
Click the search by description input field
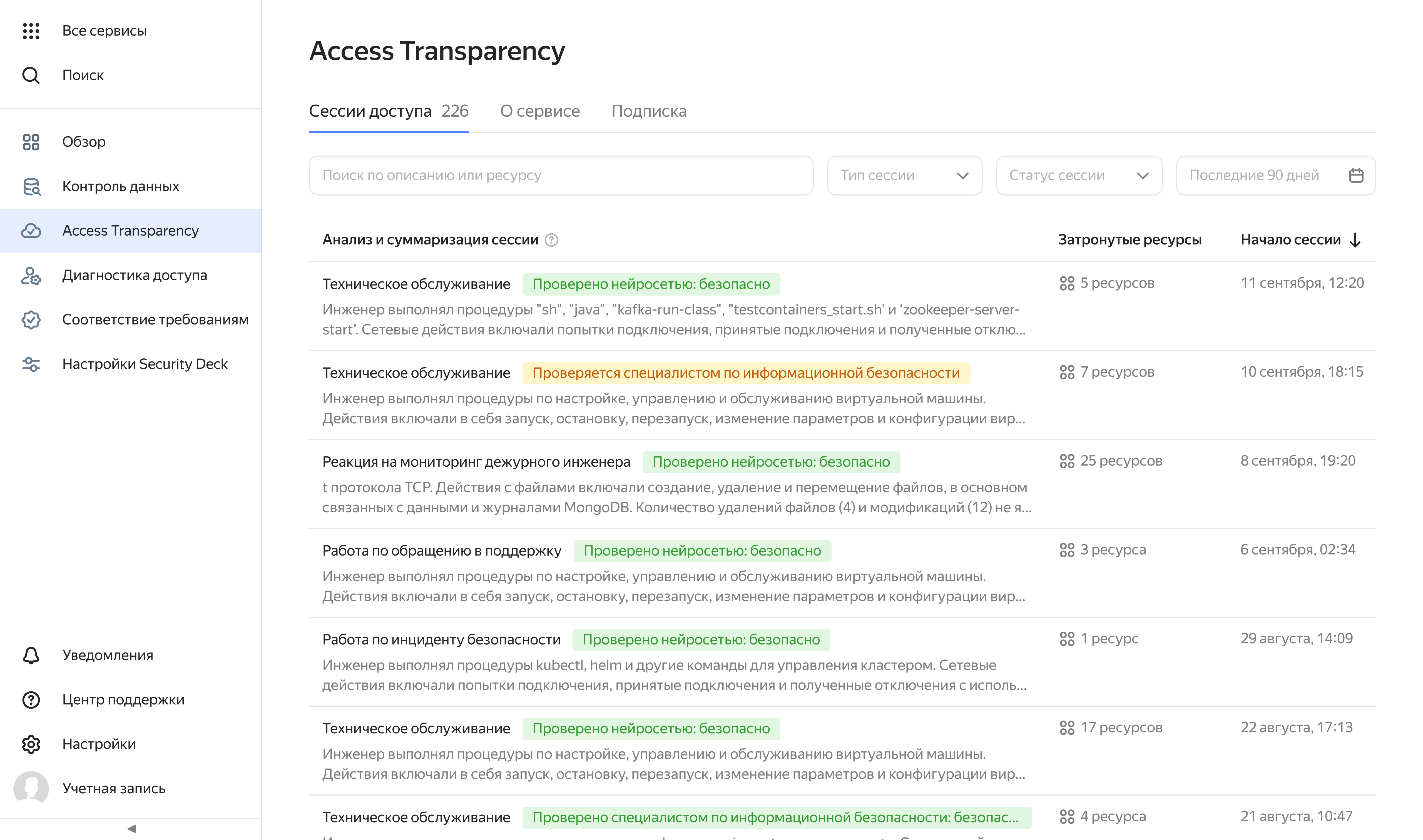(561, 176)
